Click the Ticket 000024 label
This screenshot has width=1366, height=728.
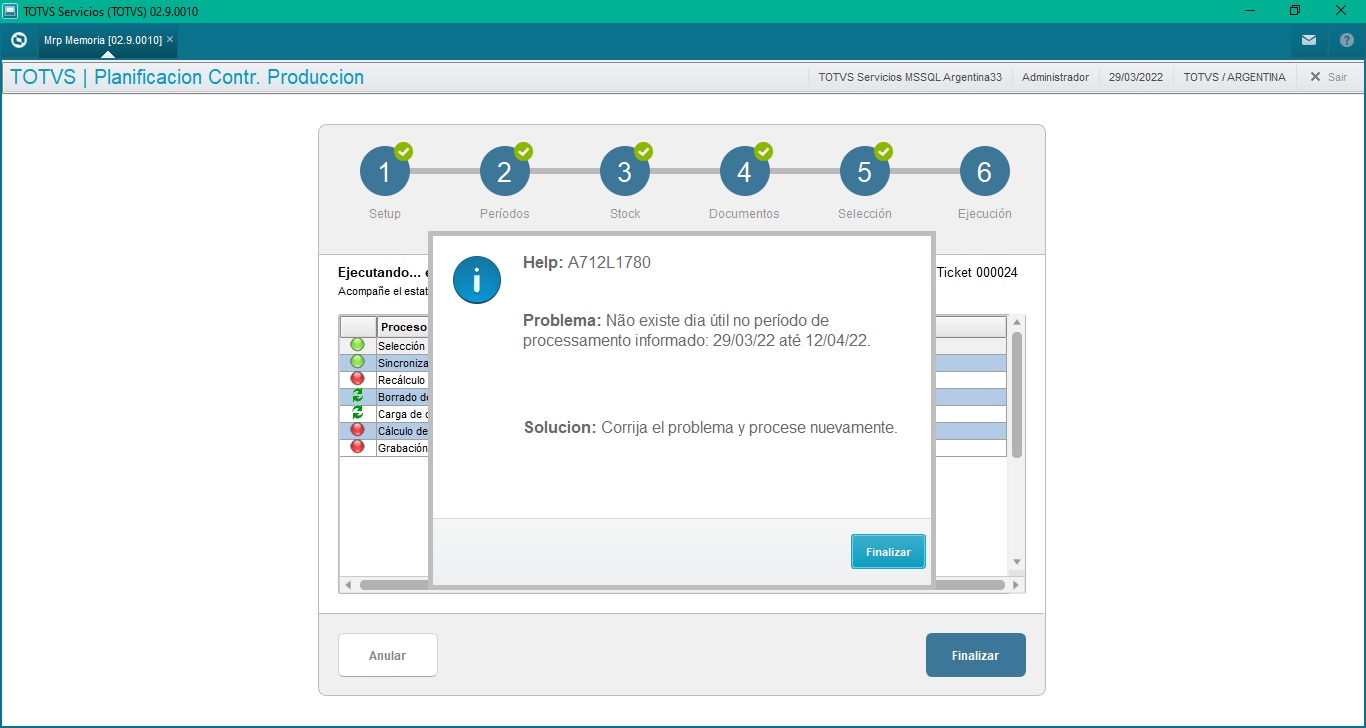click(977, 272)
